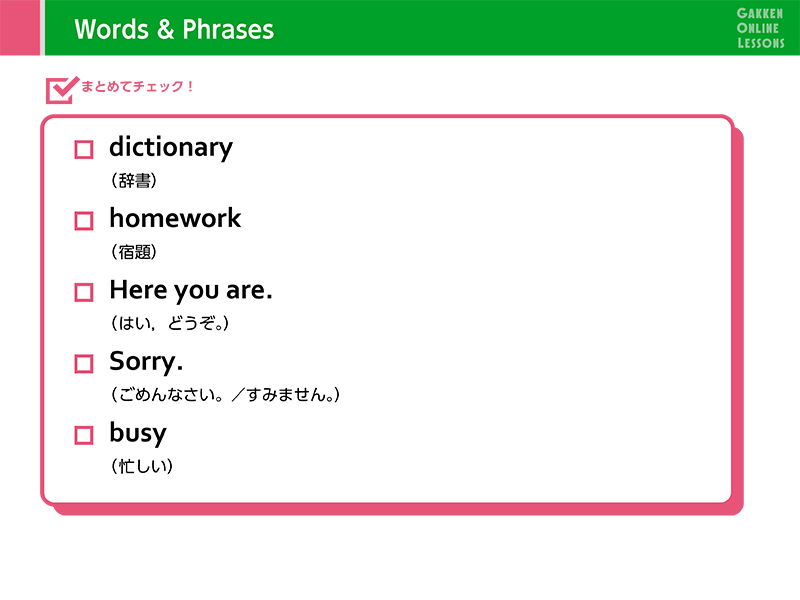Tick the Here you are checkbox
800x600 pixels.
click(84, 293)
